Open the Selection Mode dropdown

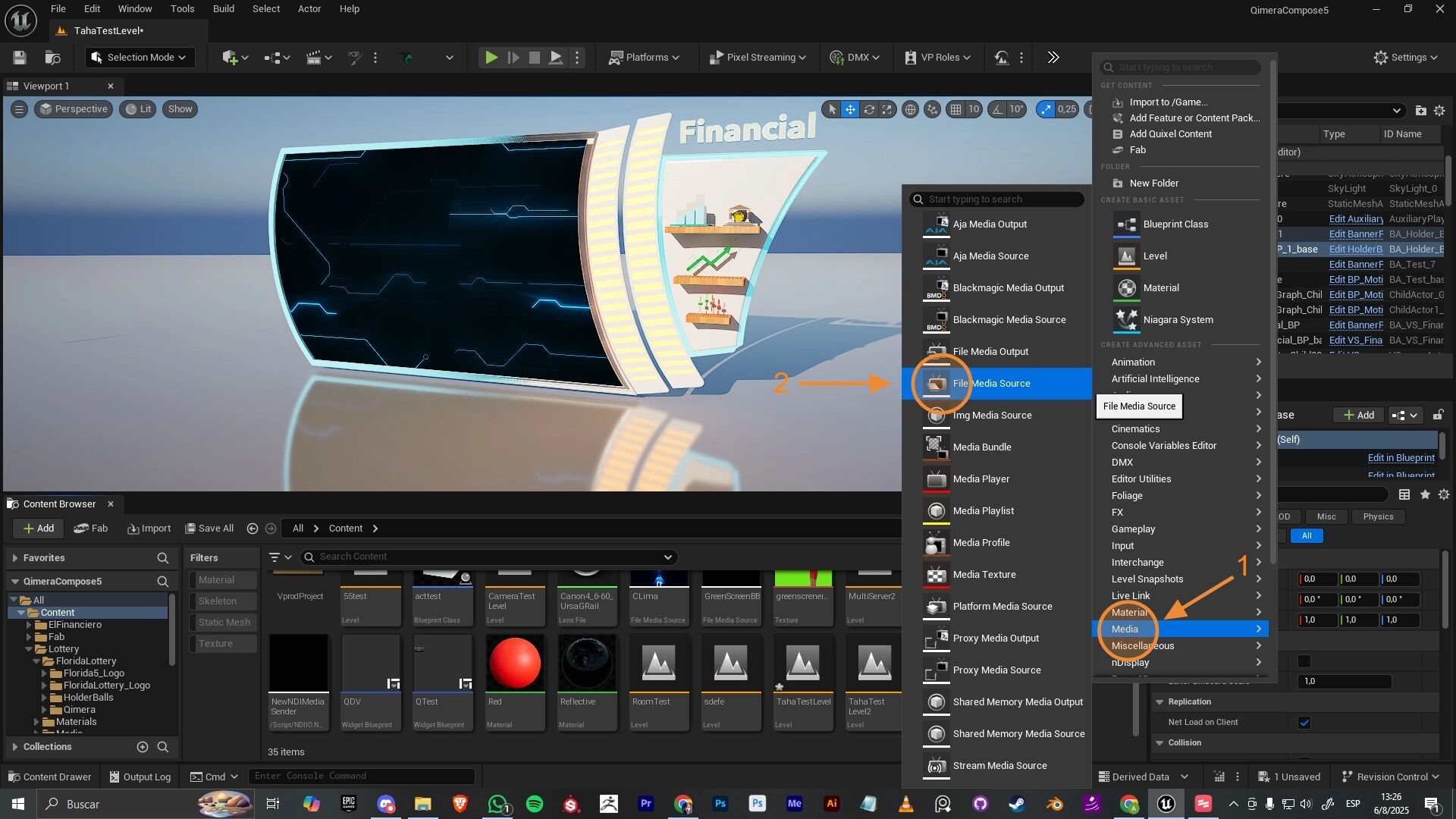click(139, 58)
